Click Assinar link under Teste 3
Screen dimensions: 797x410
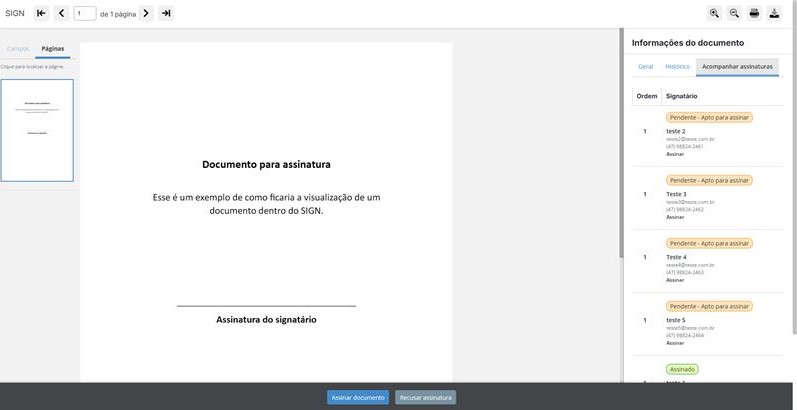675,217
